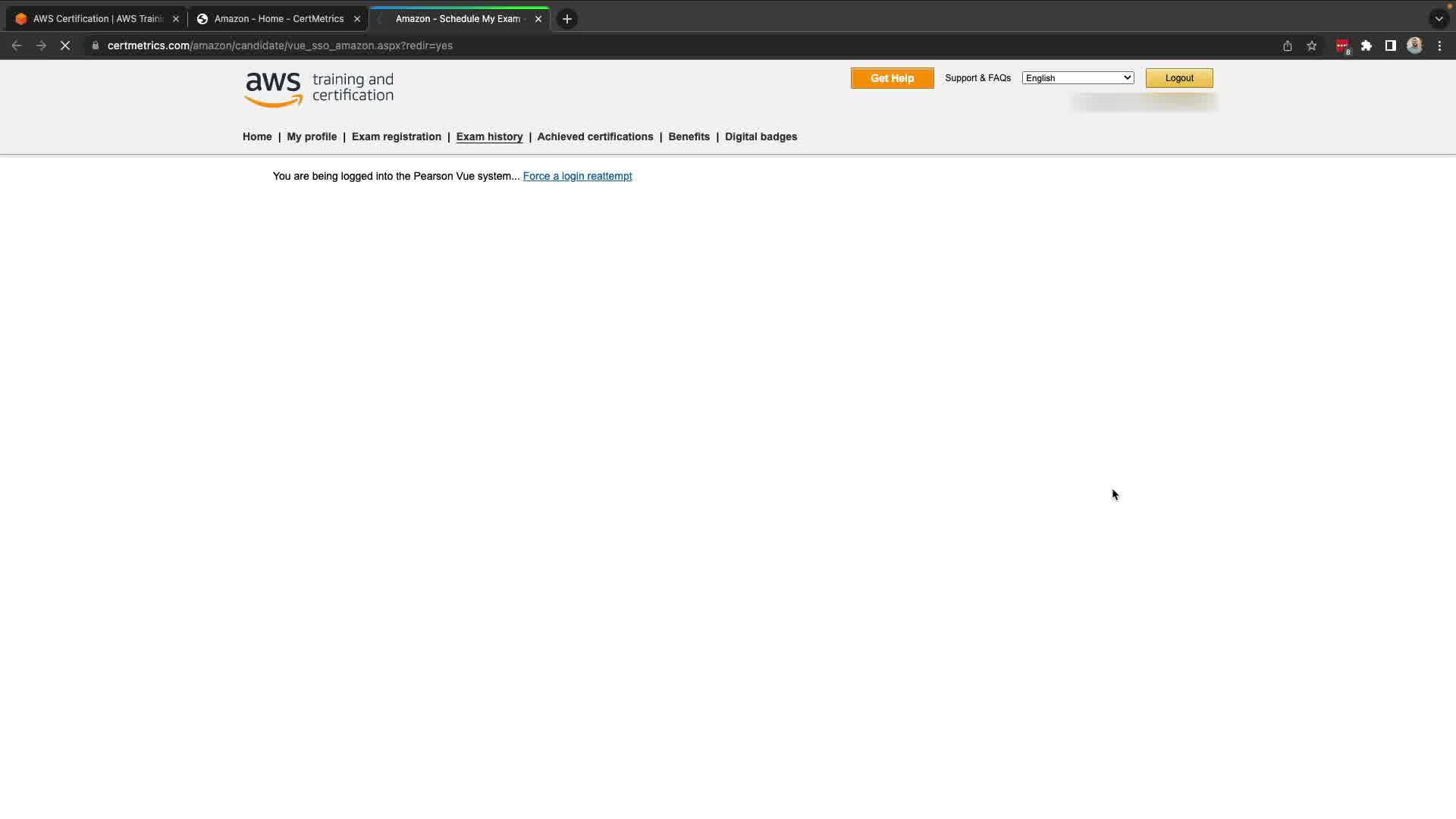
Task: Switch to Amazon Home CertMetrics tab
Action: click(x=278, y=19)
